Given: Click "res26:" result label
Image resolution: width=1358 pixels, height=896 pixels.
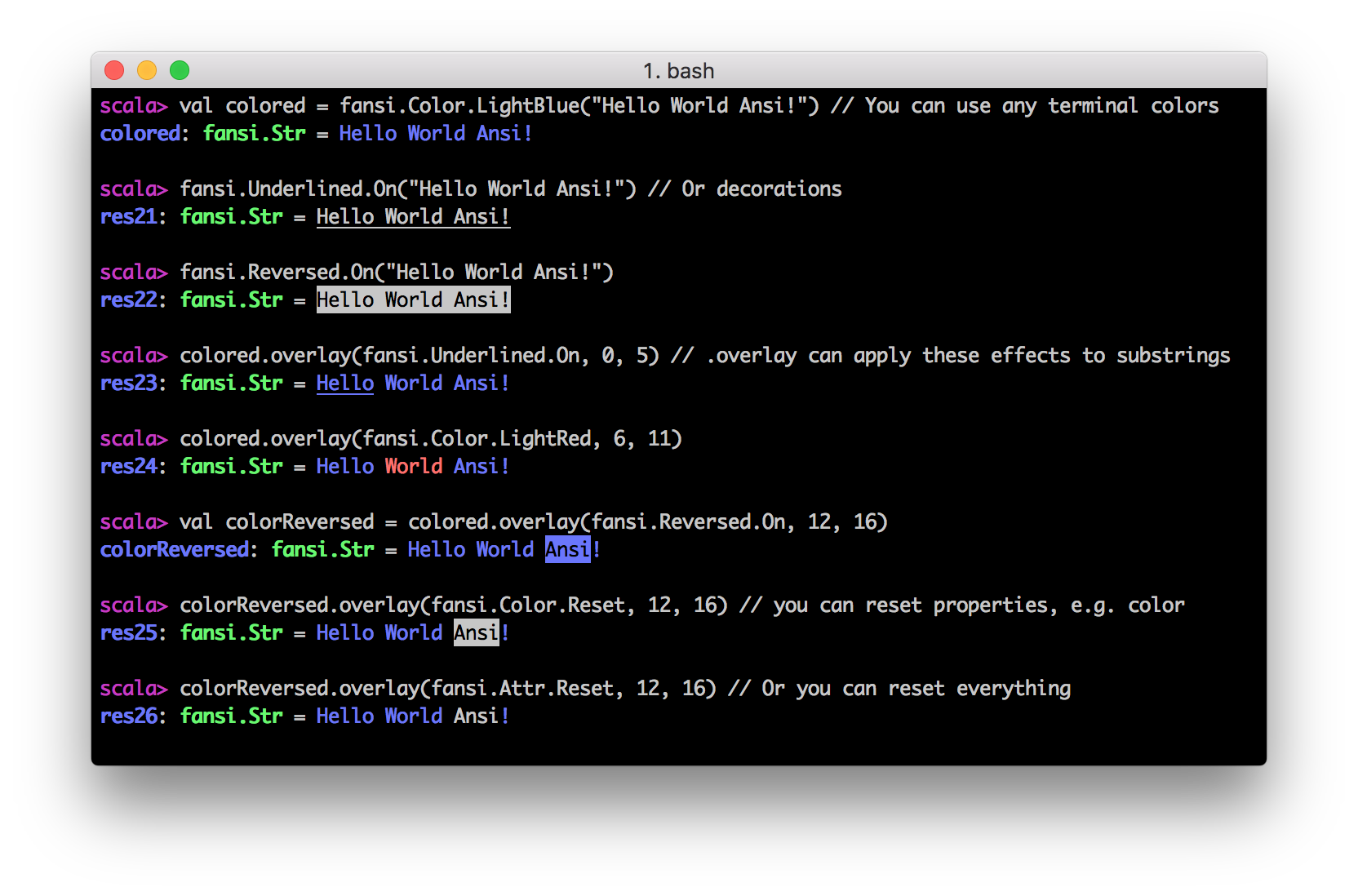Looking at the screenshot, I should pyautogui.click(x=133, y=716).
